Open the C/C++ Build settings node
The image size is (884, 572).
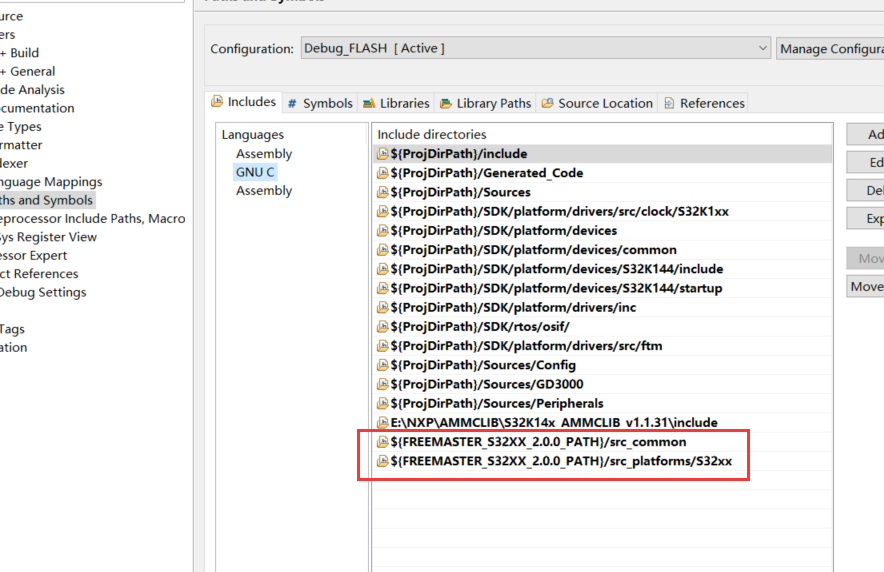20,52
